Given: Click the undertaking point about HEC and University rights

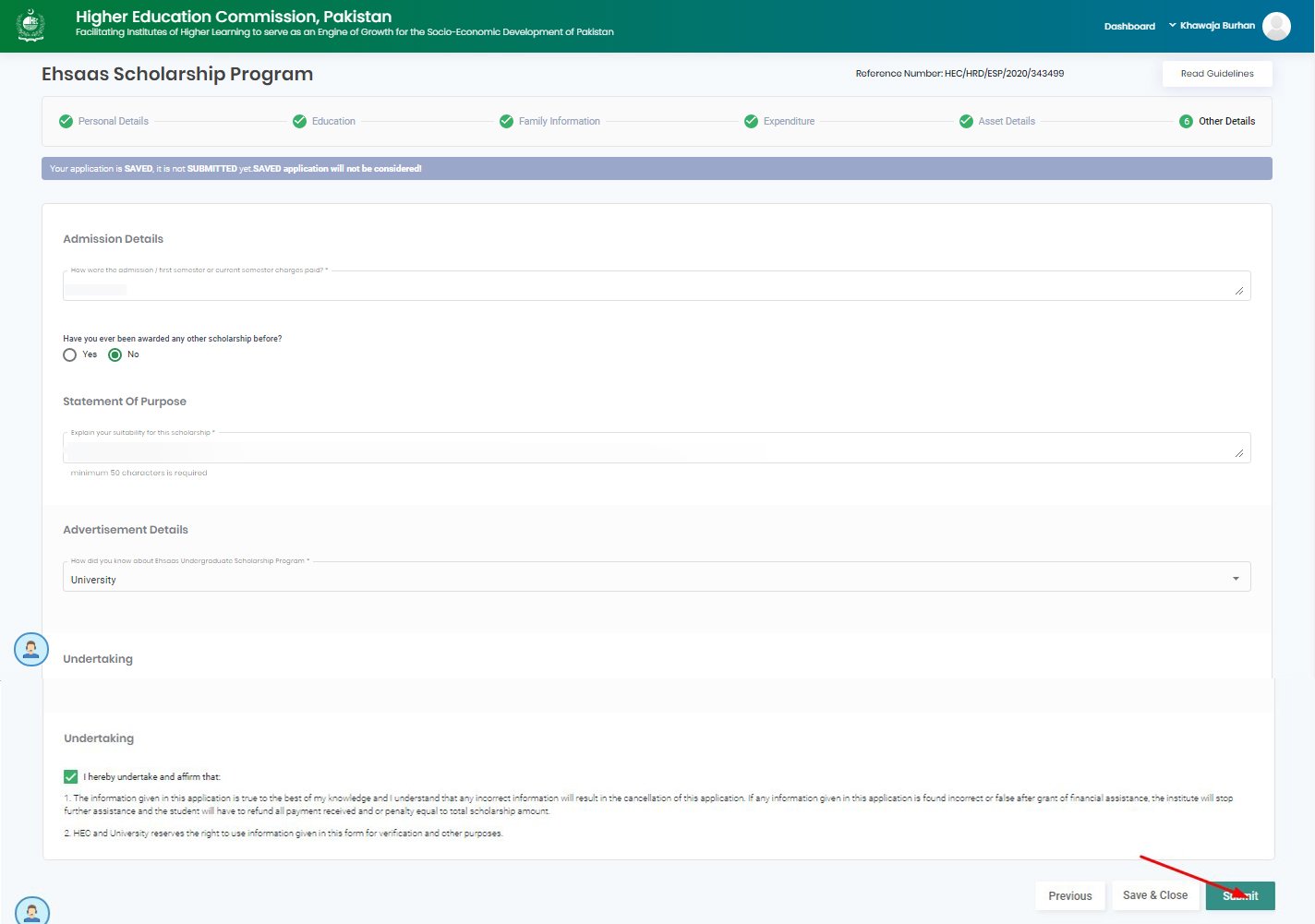Looking at the screenshot, I should pyautogui.click(x=284, y=834).
